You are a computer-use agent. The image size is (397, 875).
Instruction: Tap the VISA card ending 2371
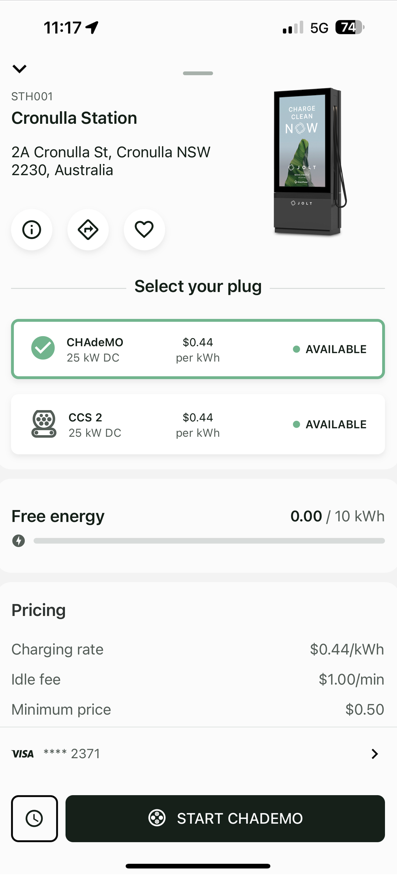[x=198, y=754]
